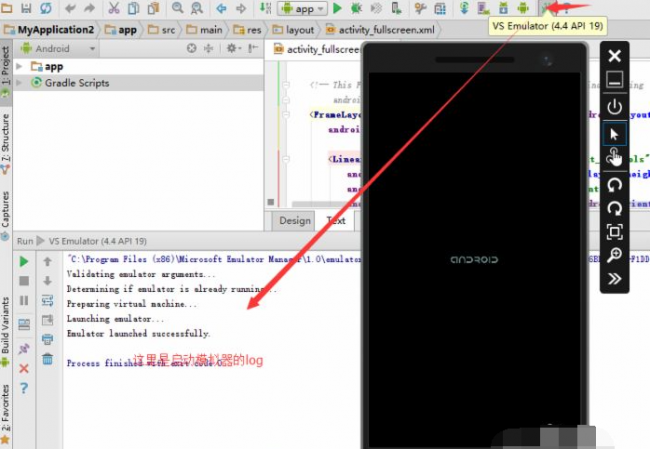Switch to the Design tab of the layout editor
Screen dimensions: 650x449
[x=294, y=221]
